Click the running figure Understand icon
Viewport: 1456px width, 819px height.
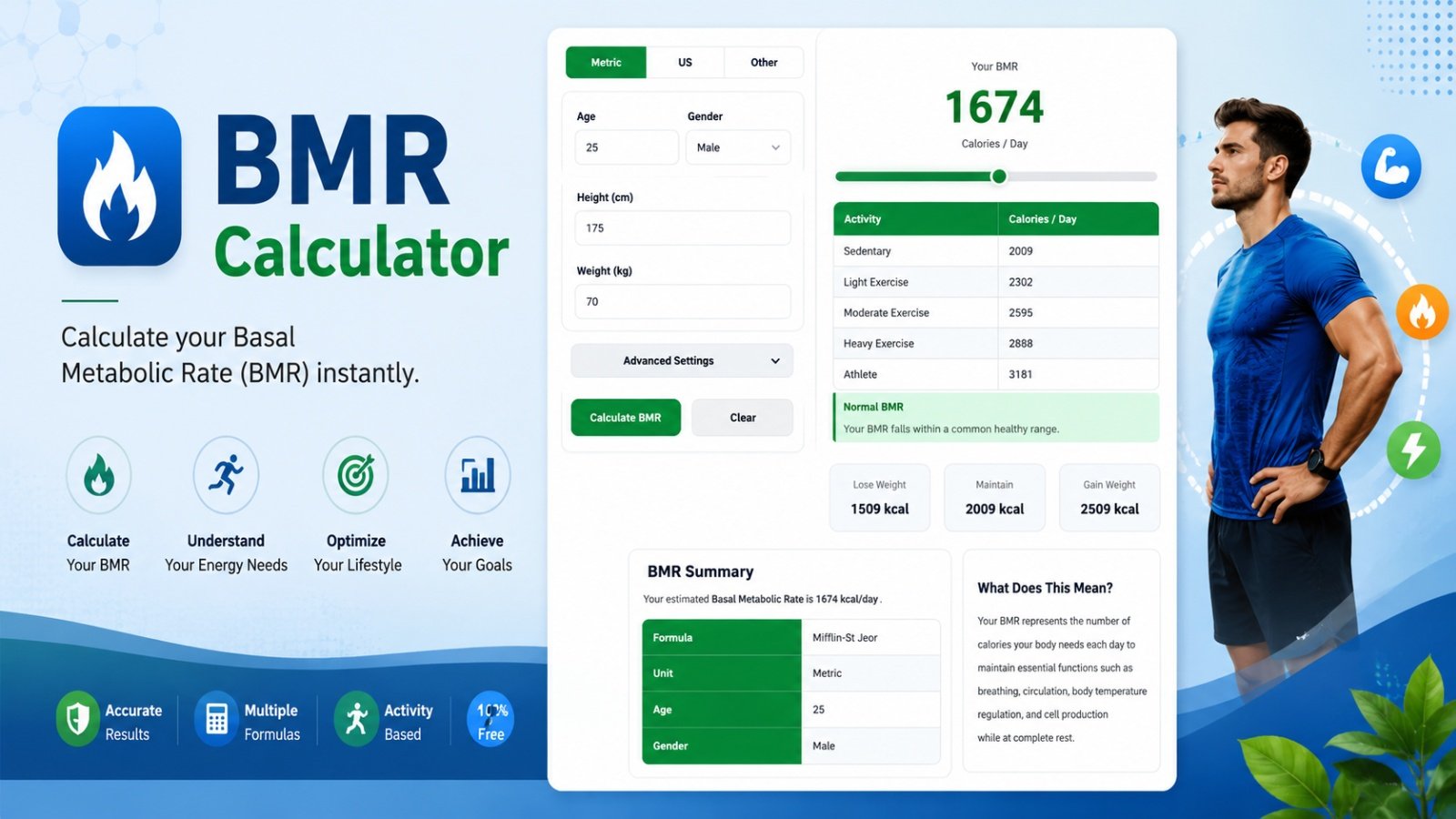point(226,475)
